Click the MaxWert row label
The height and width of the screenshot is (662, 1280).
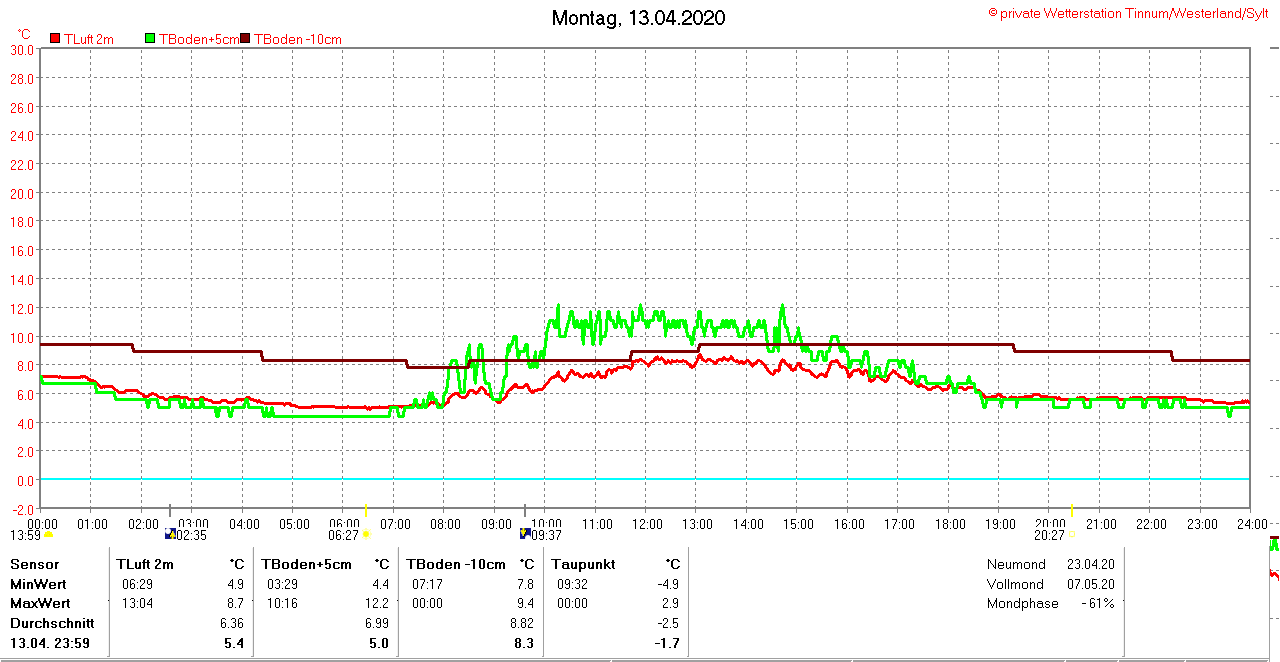(x=40, y=603)
